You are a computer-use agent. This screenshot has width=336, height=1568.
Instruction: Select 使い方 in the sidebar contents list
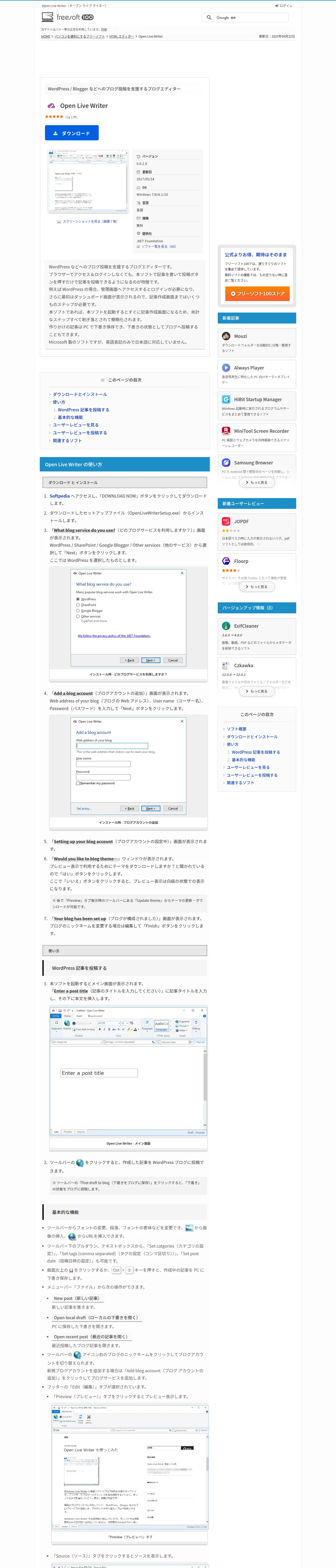233,745
